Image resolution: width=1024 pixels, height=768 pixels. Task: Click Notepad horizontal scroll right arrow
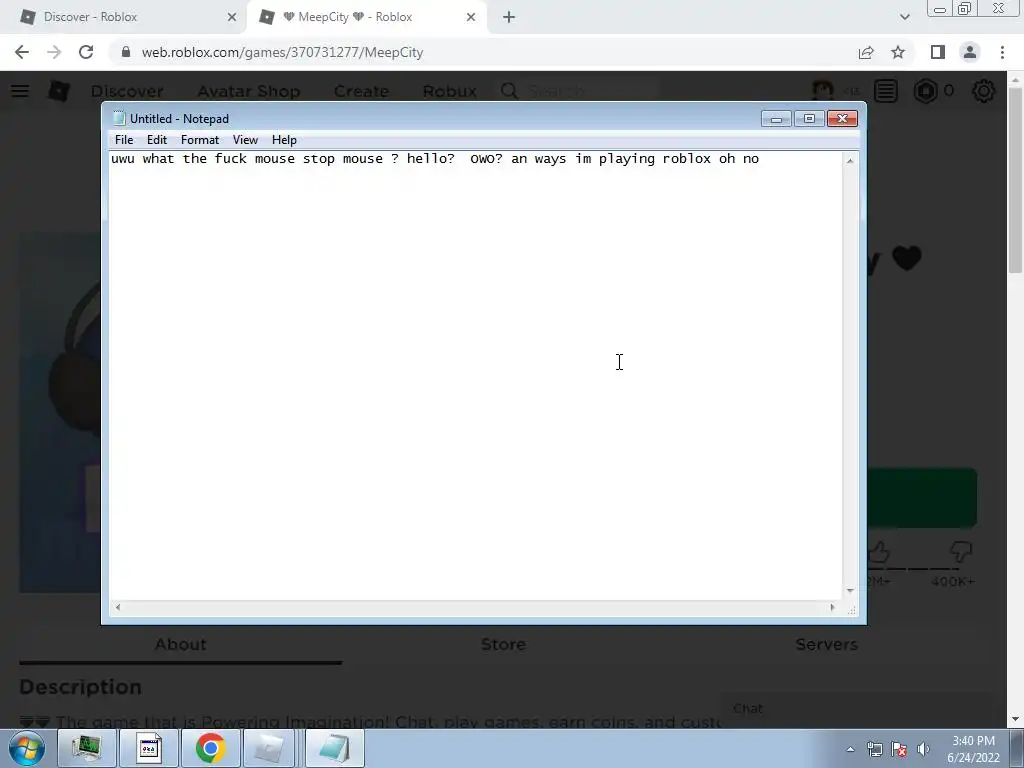832,607
